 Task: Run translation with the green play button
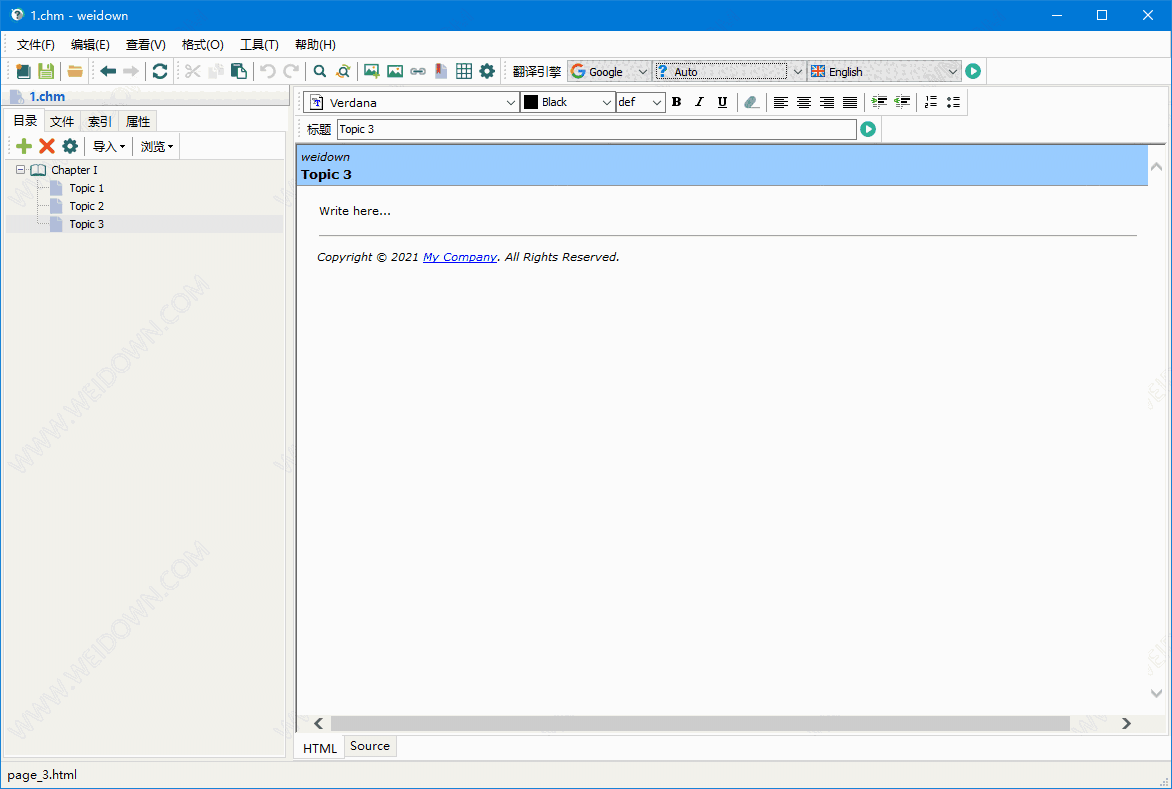pos(973,71)
